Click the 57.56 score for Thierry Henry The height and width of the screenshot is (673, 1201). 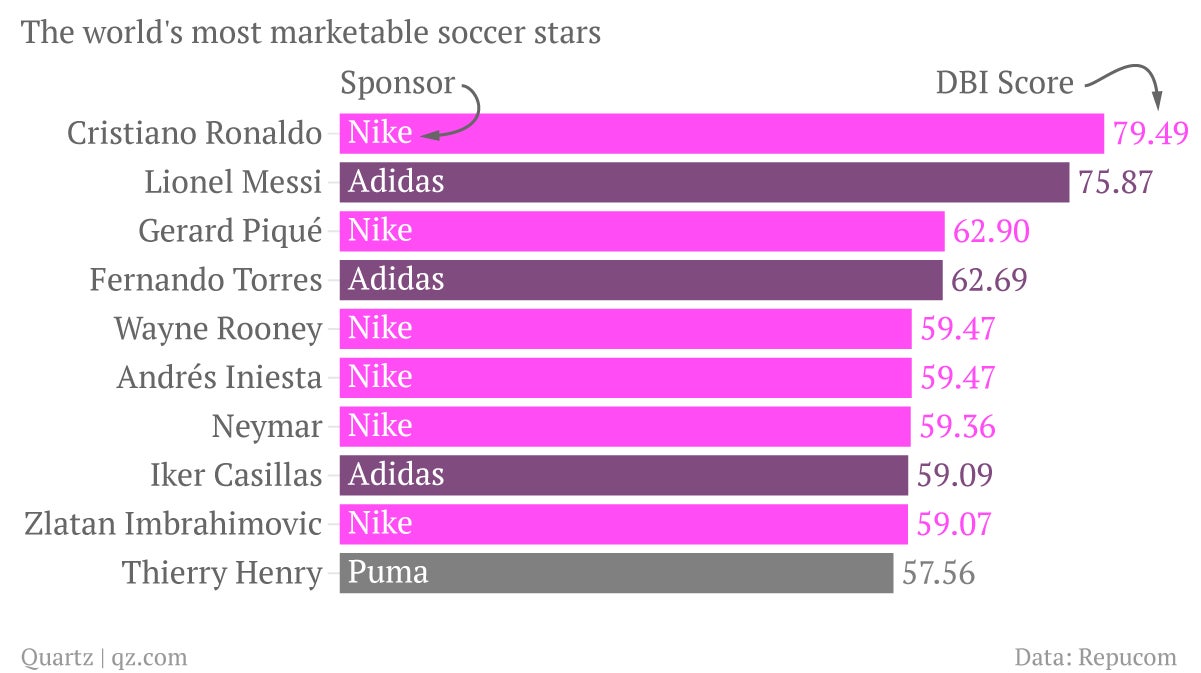tap(938, 573)
